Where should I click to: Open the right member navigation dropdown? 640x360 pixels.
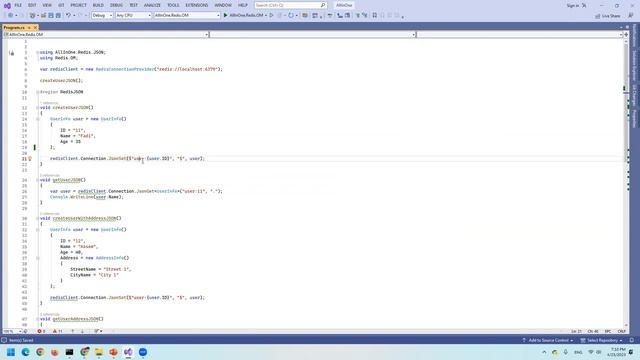(520, 35)
